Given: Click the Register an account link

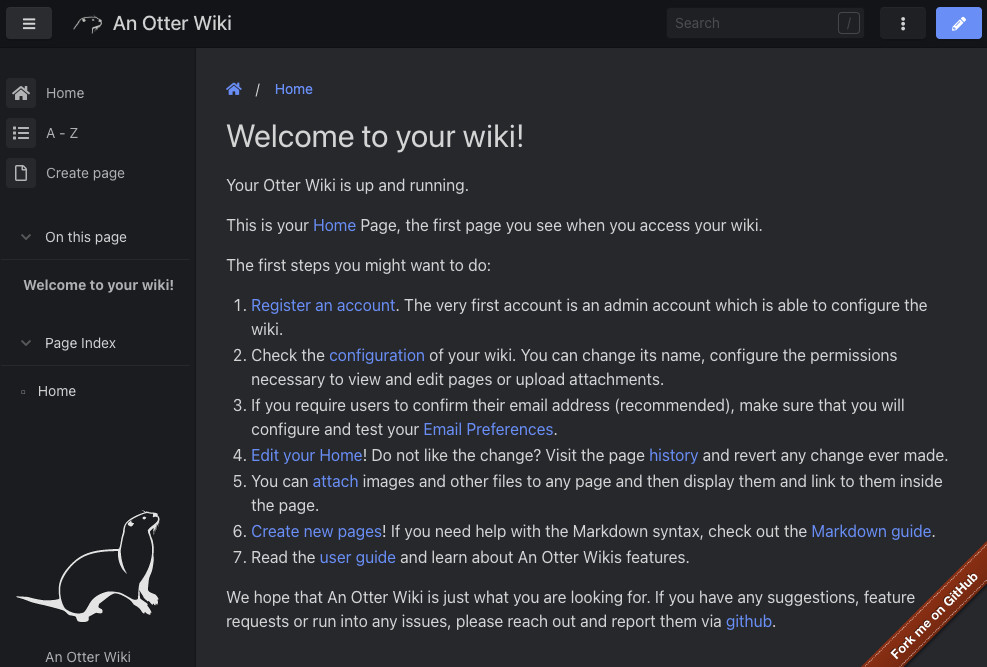Looking at the screenshot, I should click(x=323, y=305).
